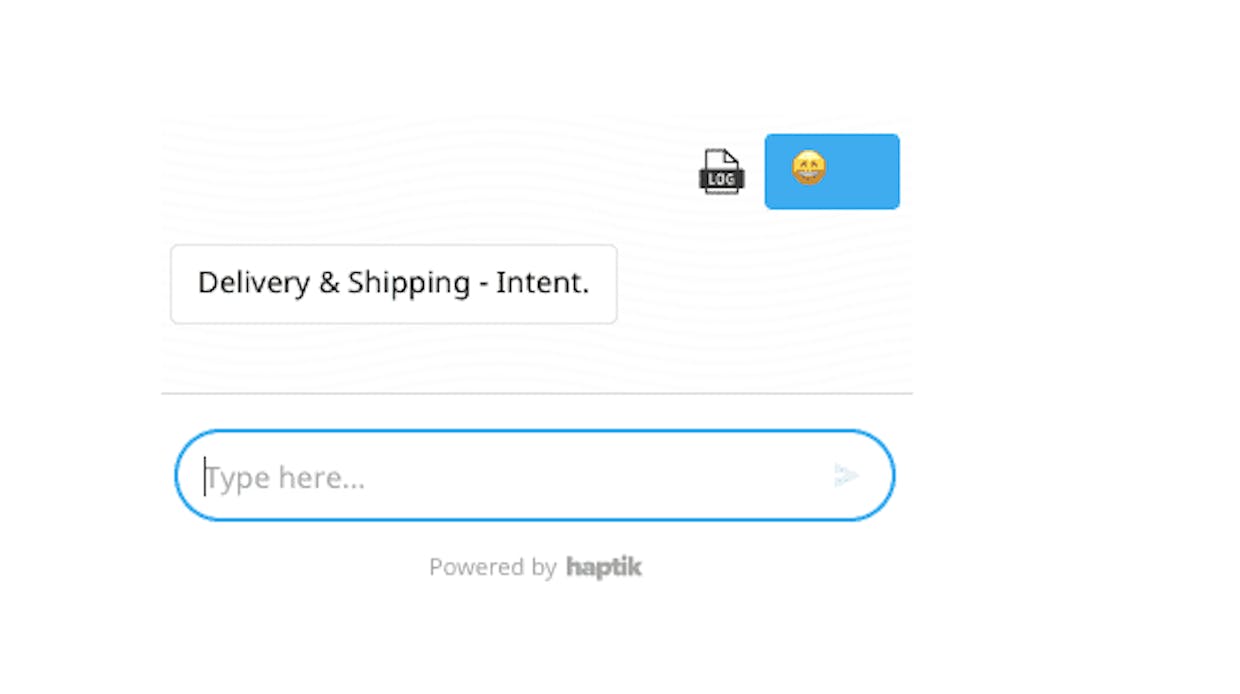Click the word Delivery in bot bubble
The image size is (1240, 694).
click(254, 283)
